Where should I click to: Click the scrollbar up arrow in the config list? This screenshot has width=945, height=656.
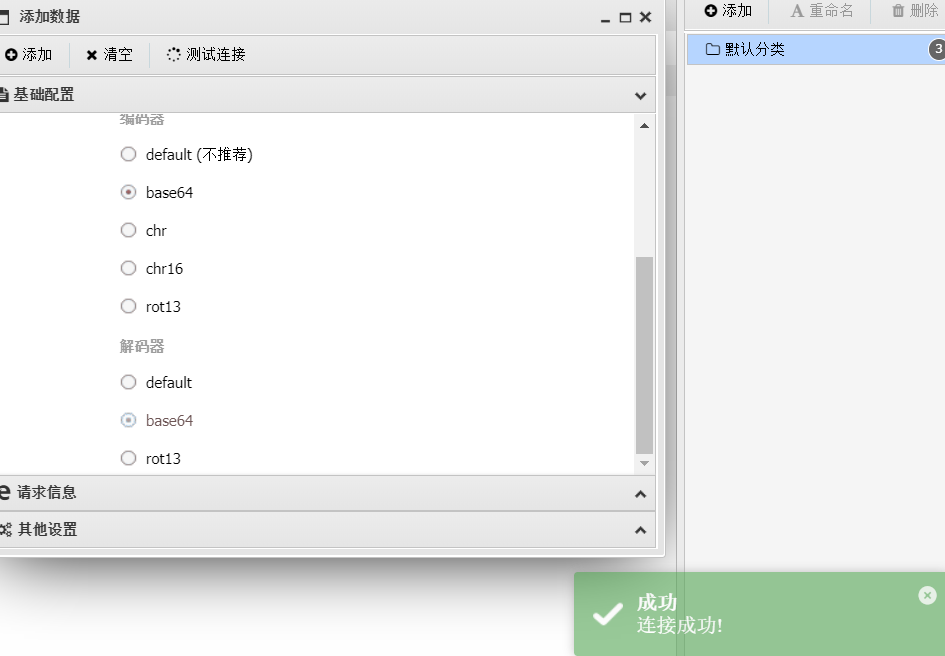[644, 125]
